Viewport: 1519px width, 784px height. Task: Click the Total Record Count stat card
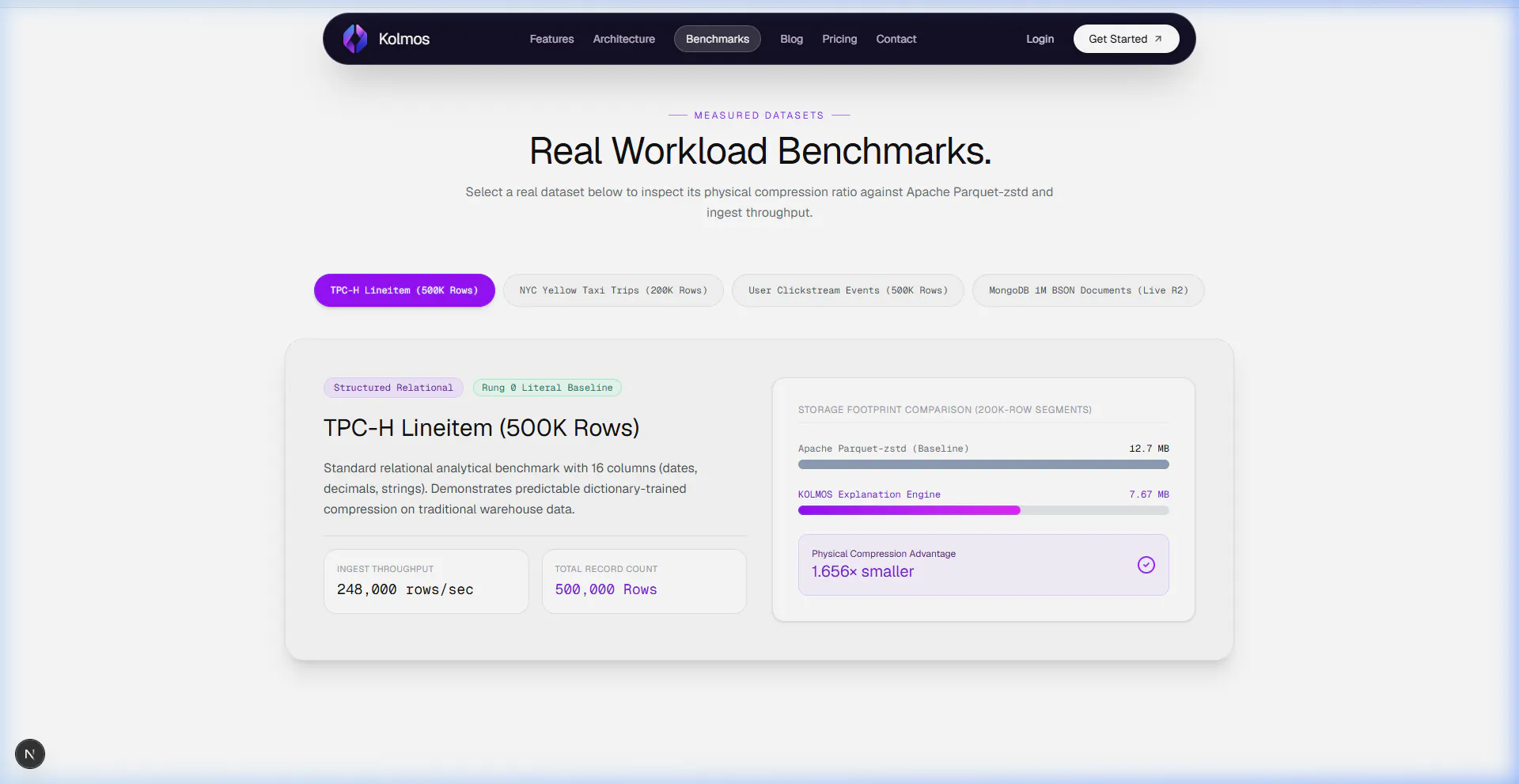(644, 581)
